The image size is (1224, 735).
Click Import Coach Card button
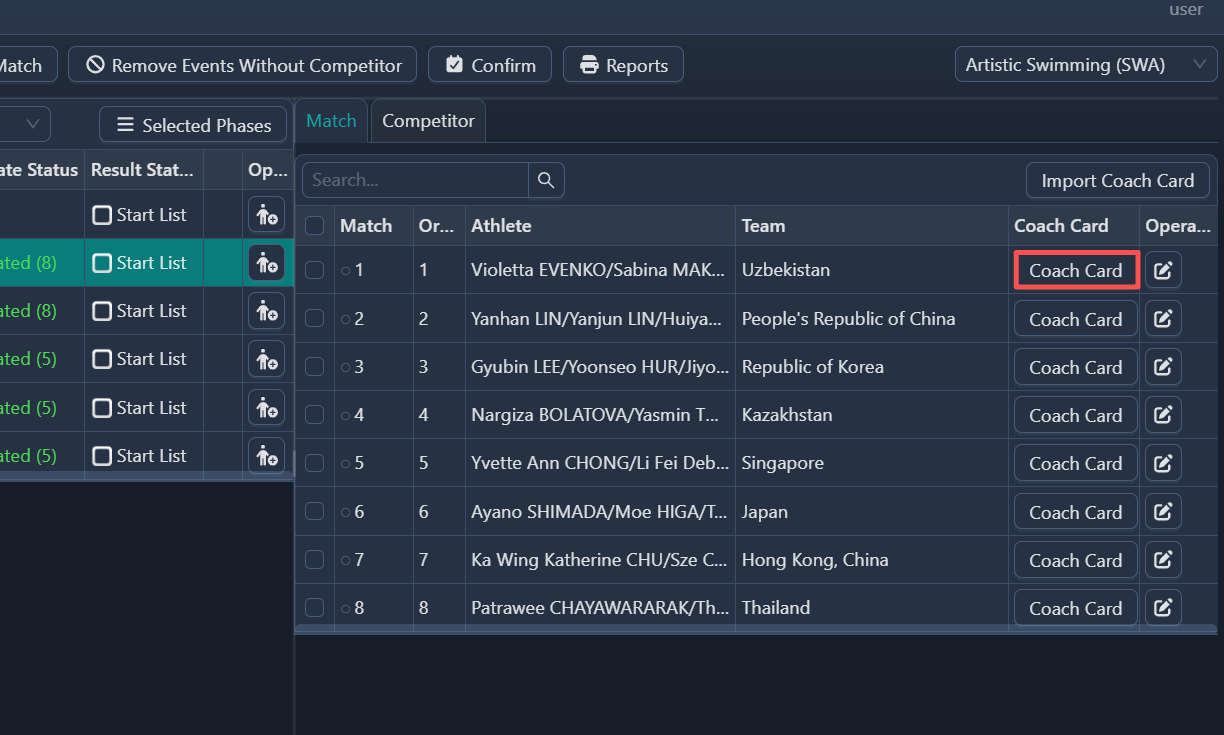coord(1118,181)
